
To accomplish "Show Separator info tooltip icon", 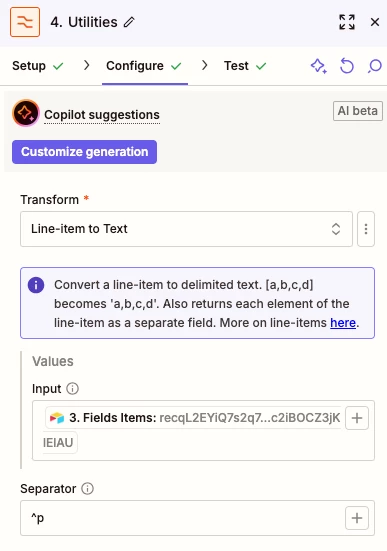I will pyautogui.click(x=88, y=488).
